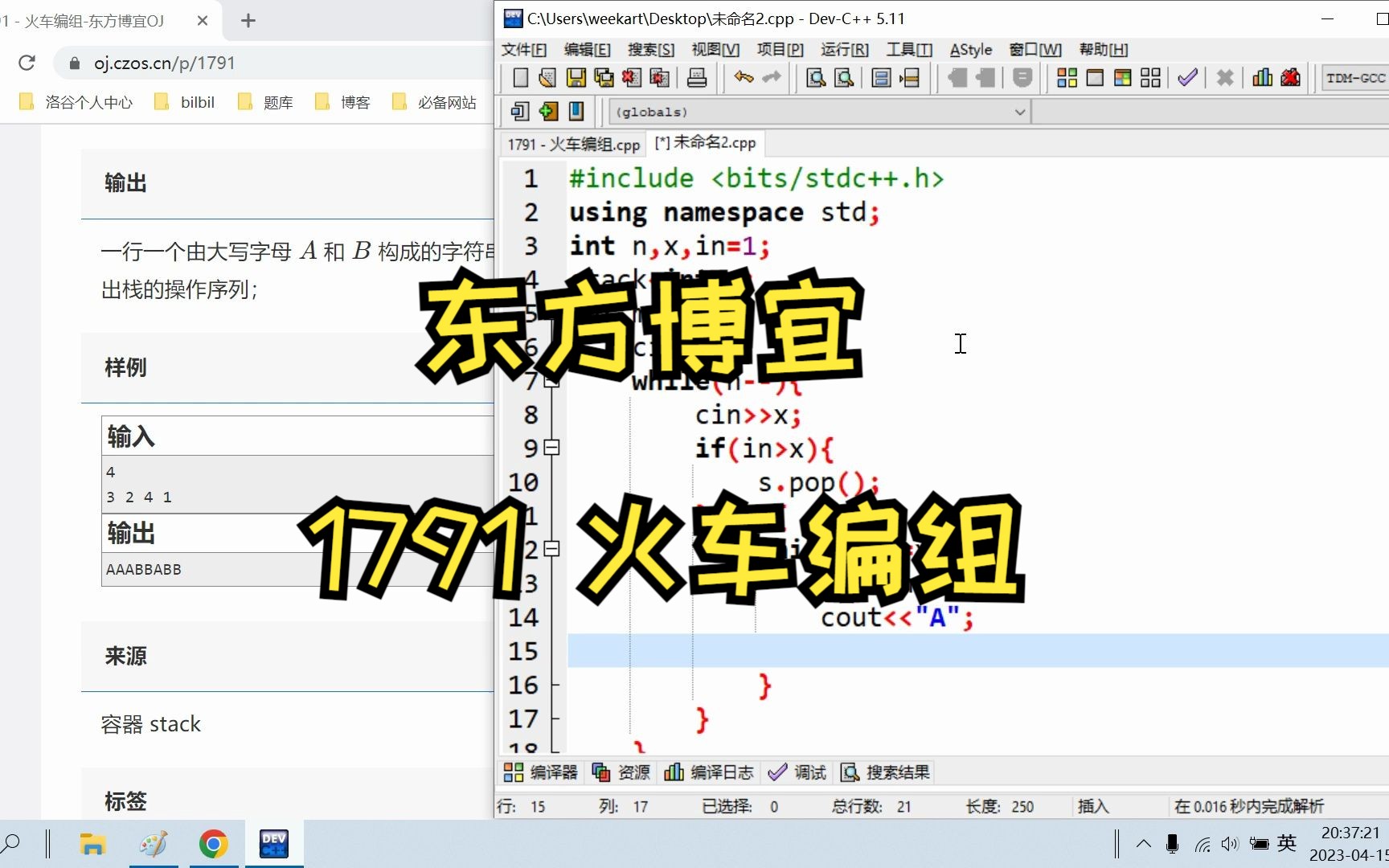Open the 窗口[W] menu
This screenshot has height=868, width=1389.
pyautogui.click(x=1035, y=50)
